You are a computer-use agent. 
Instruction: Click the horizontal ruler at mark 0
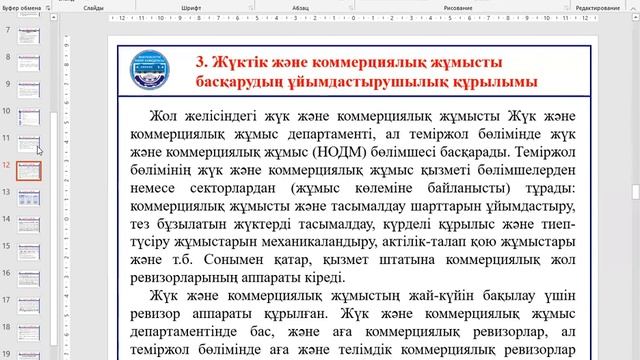tap(353, 18)
